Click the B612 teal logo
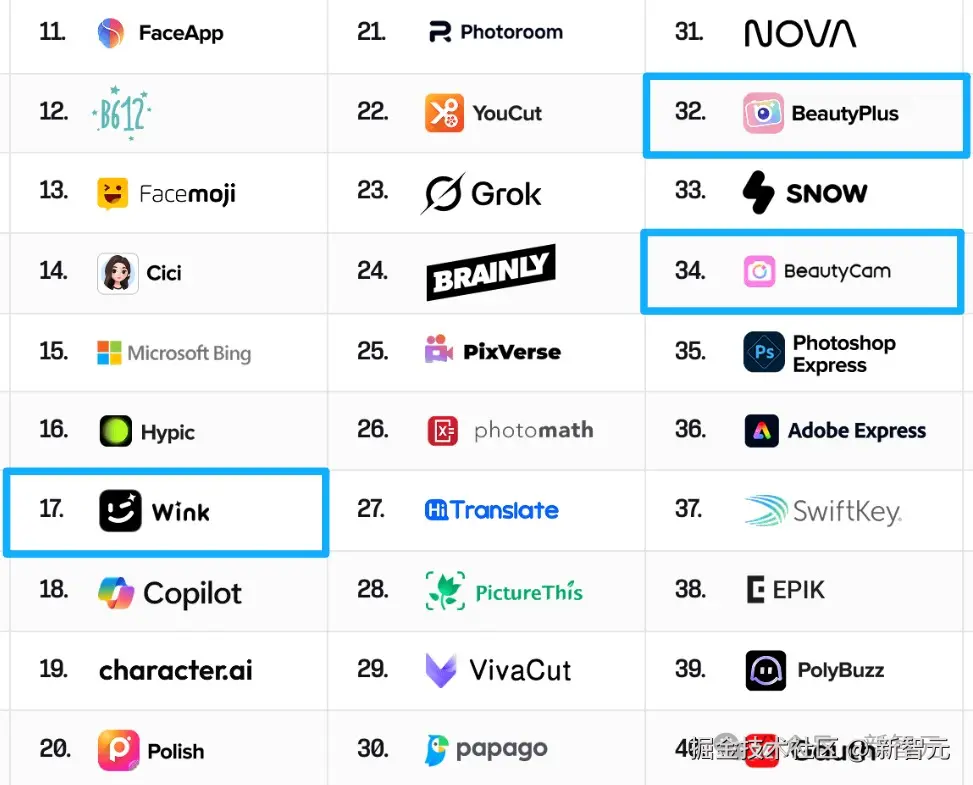This screenshot has height=785, width=973. (x=122, y=111)
